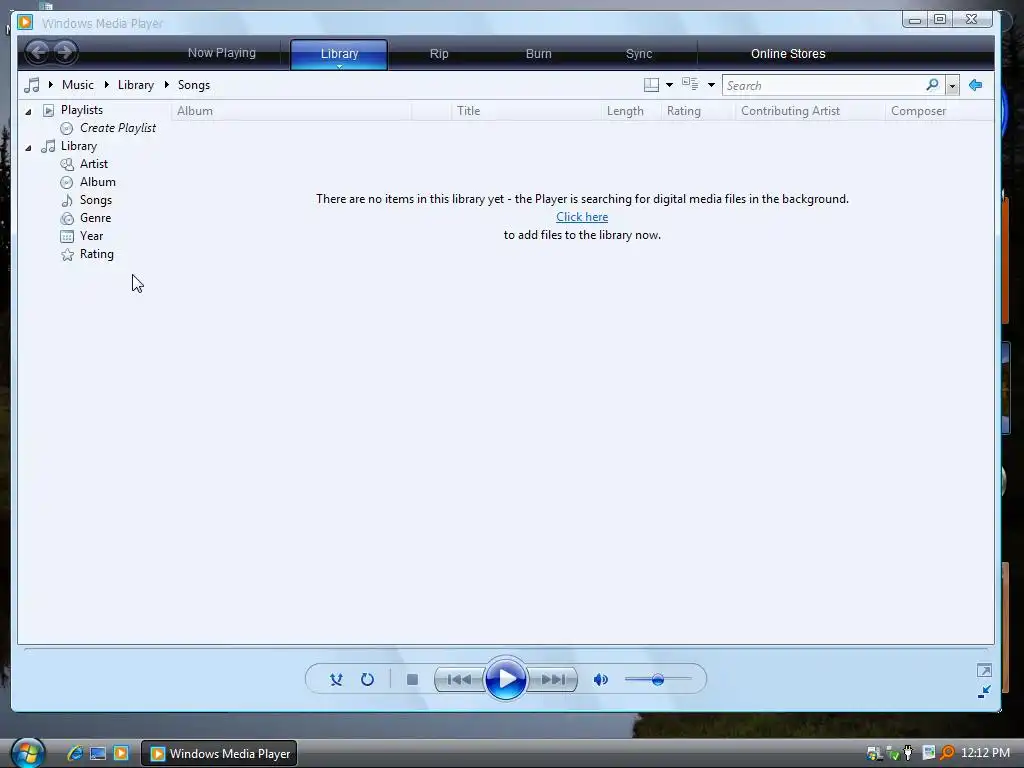Open the Burn tab
1024x768 pixels.
click(539, 54)
